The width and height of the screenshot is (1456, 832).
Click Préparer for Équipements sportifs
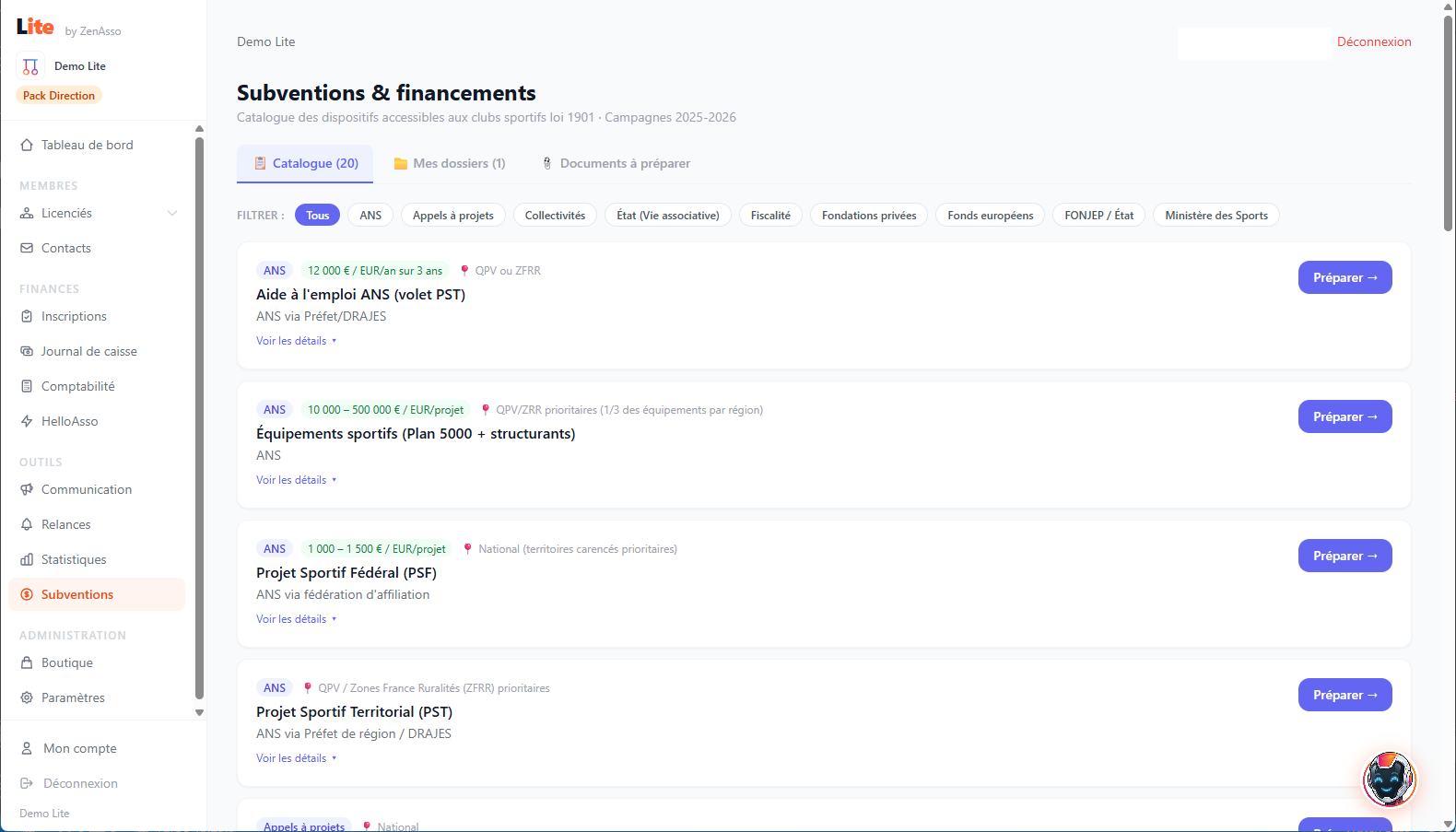click(1344, 416)
